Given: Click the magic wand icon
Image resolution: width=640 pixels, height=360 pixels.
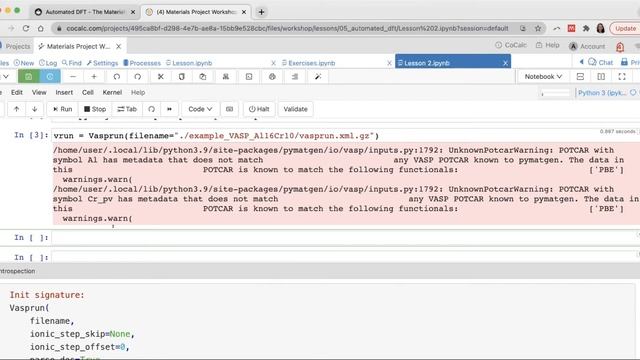Looking at the screenshot, I should click(318, 76).
